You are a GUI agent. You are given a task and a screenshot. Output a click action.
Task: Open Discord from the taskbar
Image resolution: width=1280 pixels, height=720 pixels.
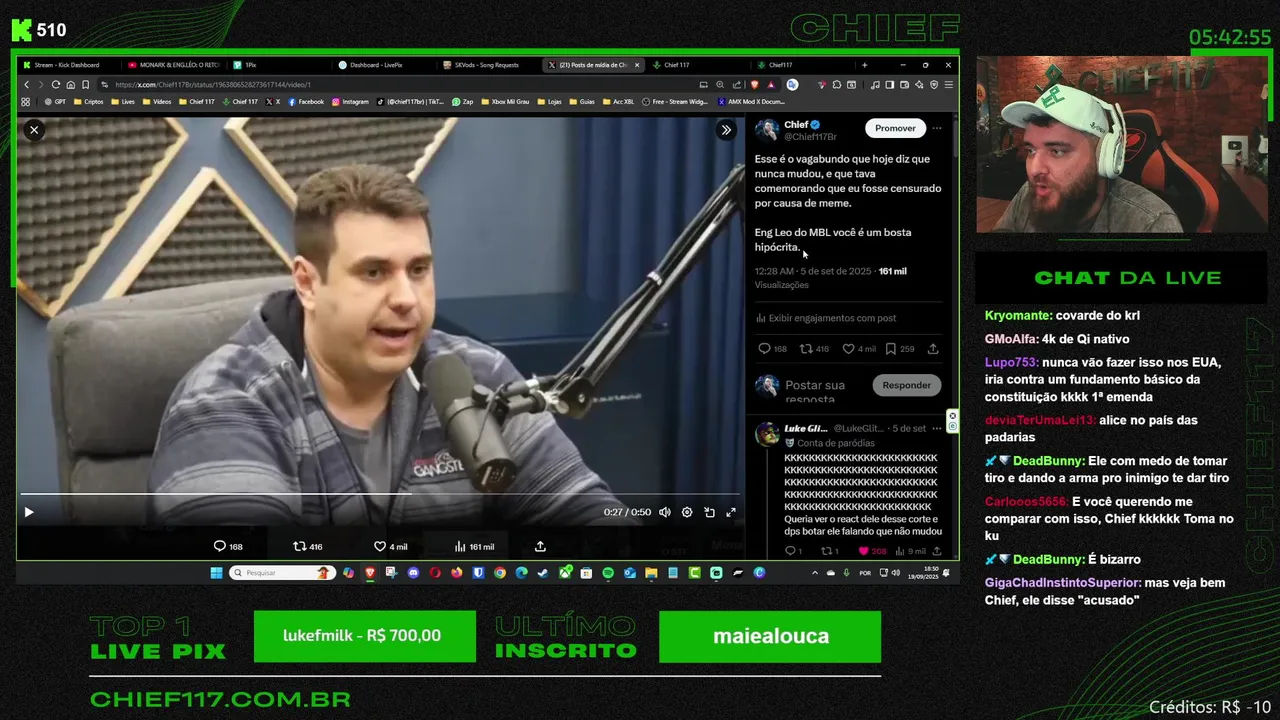coord(413,573)
